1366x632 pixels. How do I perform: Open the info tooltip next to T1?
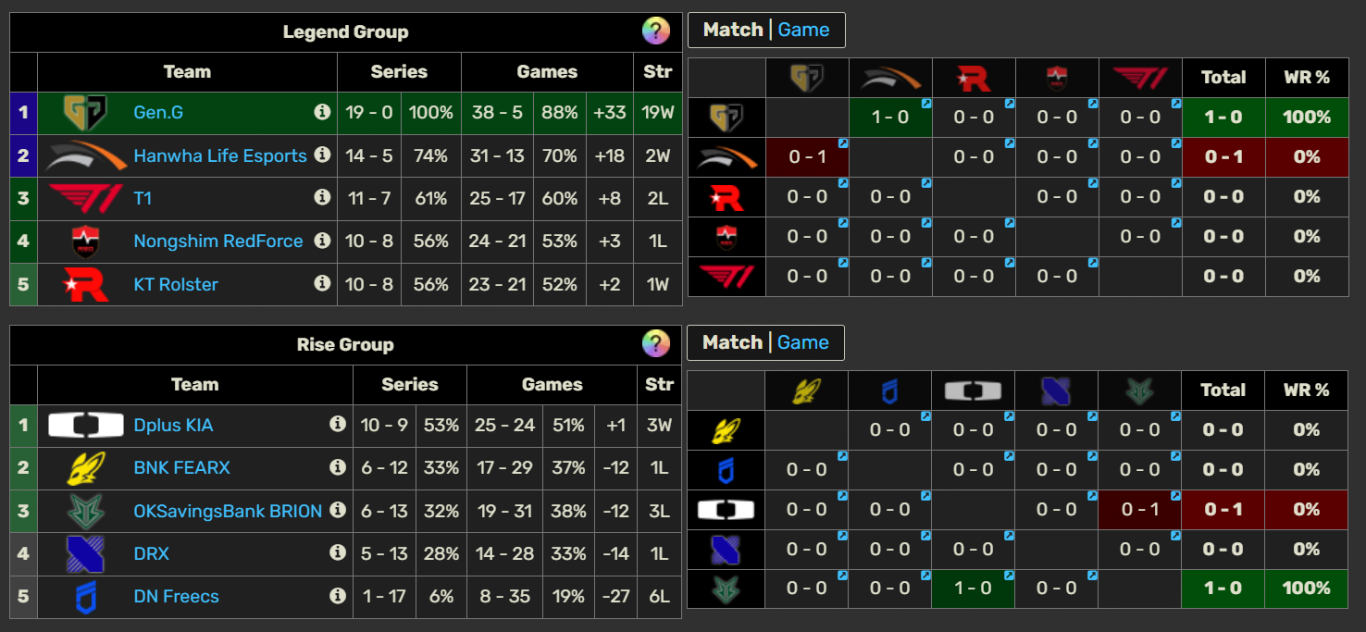tap(323, 198)
